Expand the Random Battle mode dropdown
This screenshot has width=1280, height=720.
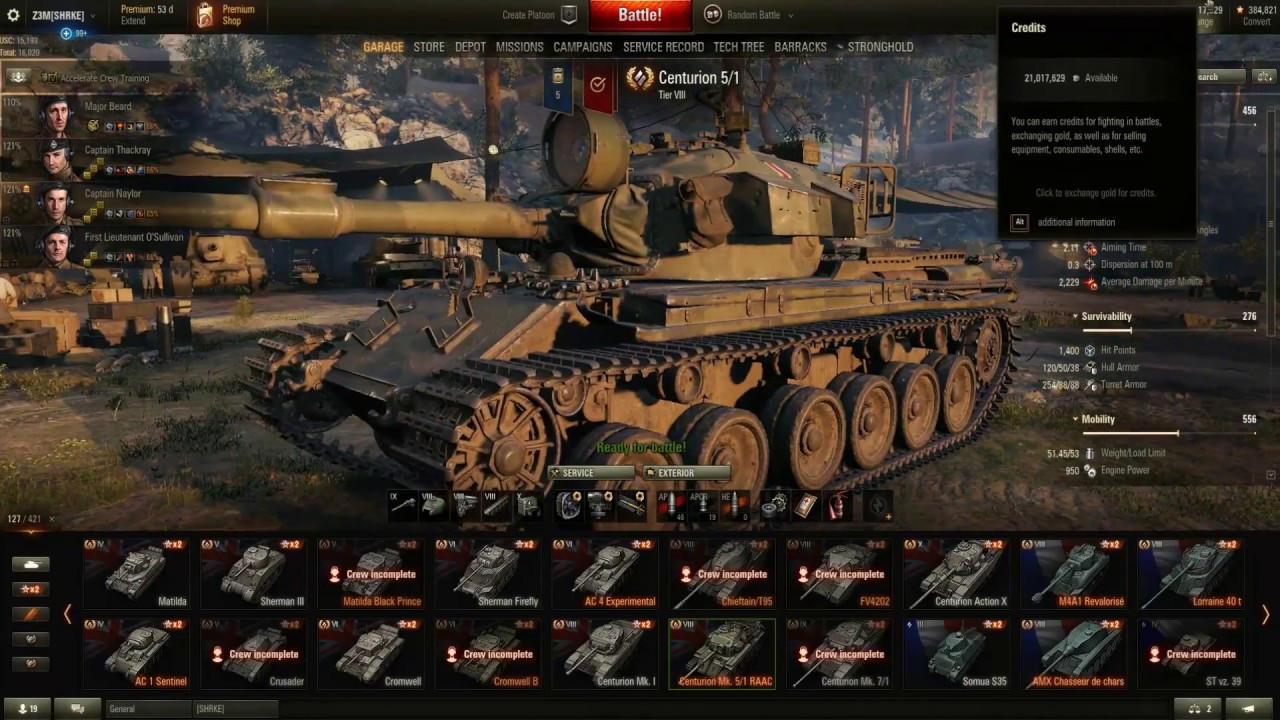750,15
